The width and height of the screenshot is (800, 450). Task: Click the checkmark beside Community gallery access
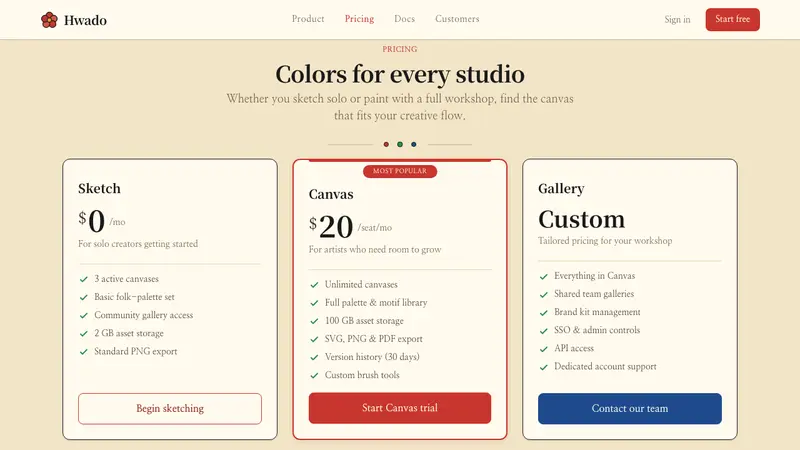(84, 315)
